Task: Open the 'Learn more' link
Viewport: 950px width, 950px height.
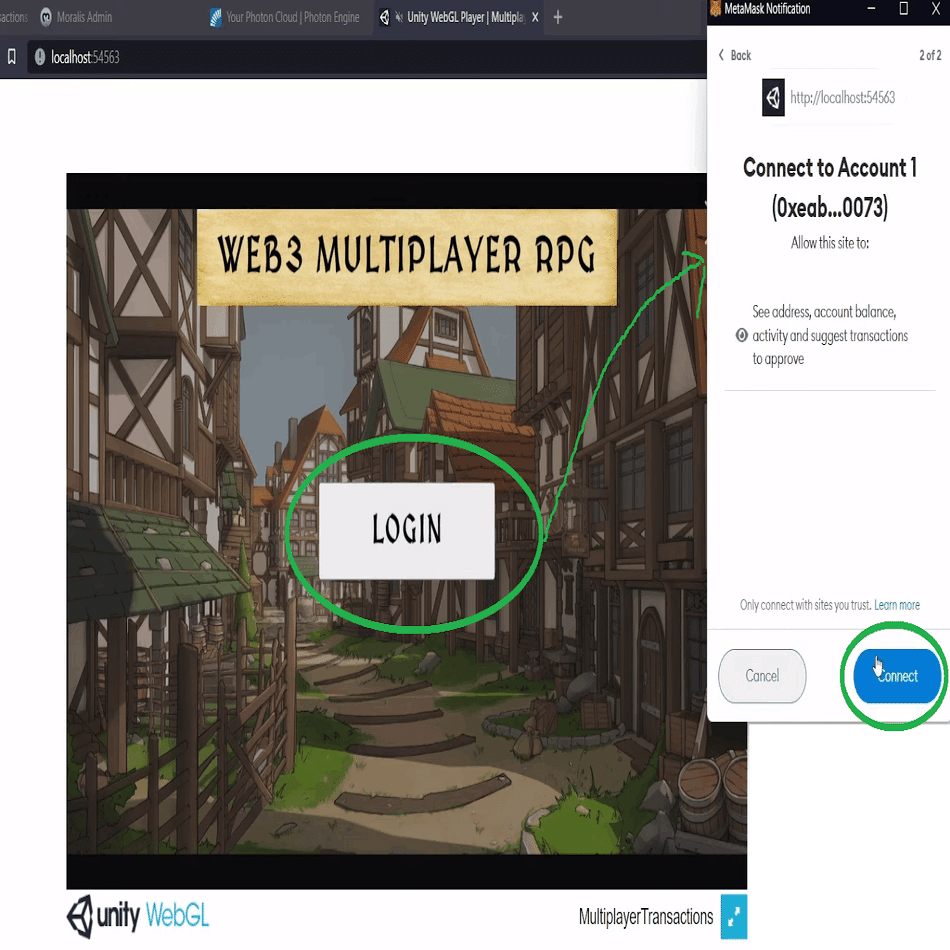Action: click(x=897, y=604)
